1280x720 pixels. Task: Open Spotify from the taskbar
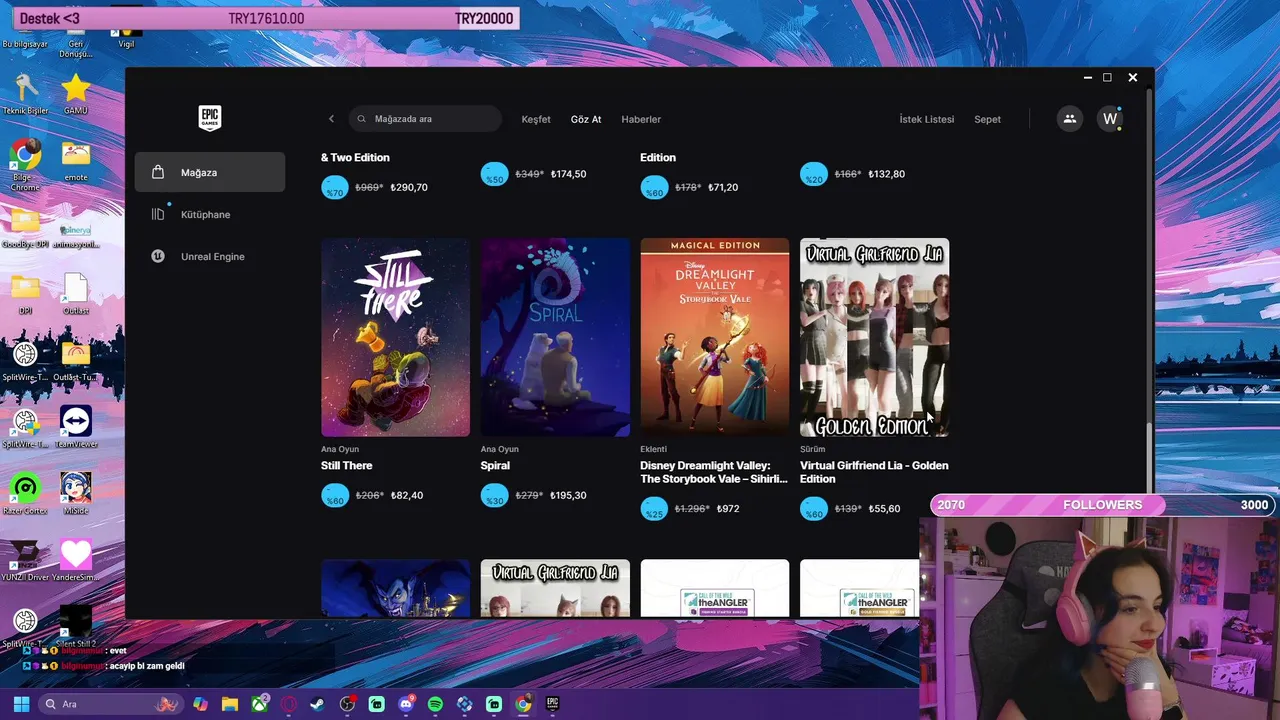click(435, 704)
